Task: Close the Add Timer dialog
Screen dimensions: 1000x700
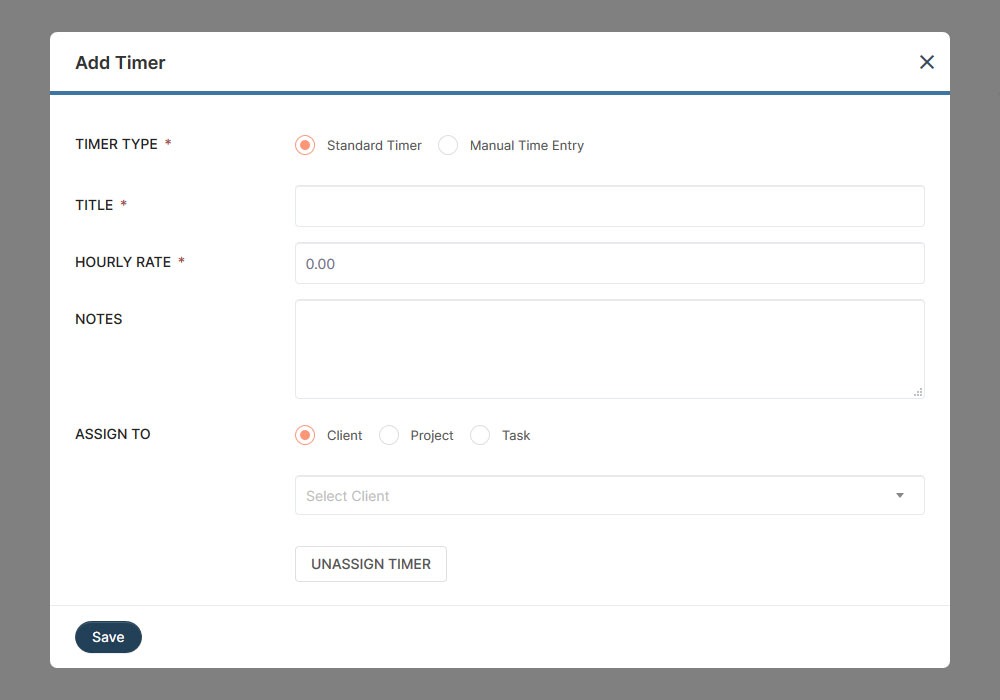Action: click(926, 62)
